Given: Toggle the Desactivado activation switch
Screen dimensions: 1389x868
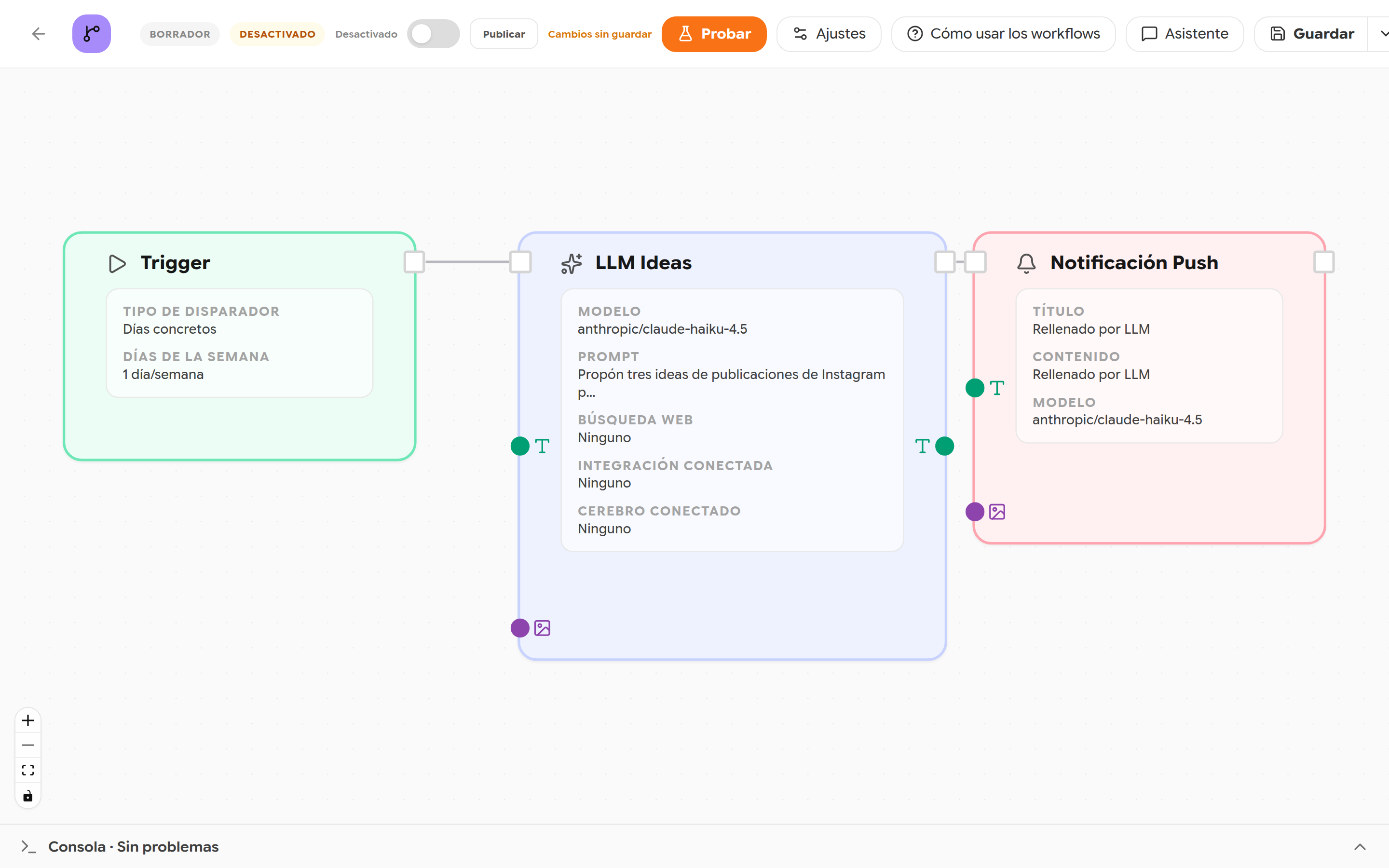Looking at the screenshot, I should click(x=434, y=34).
